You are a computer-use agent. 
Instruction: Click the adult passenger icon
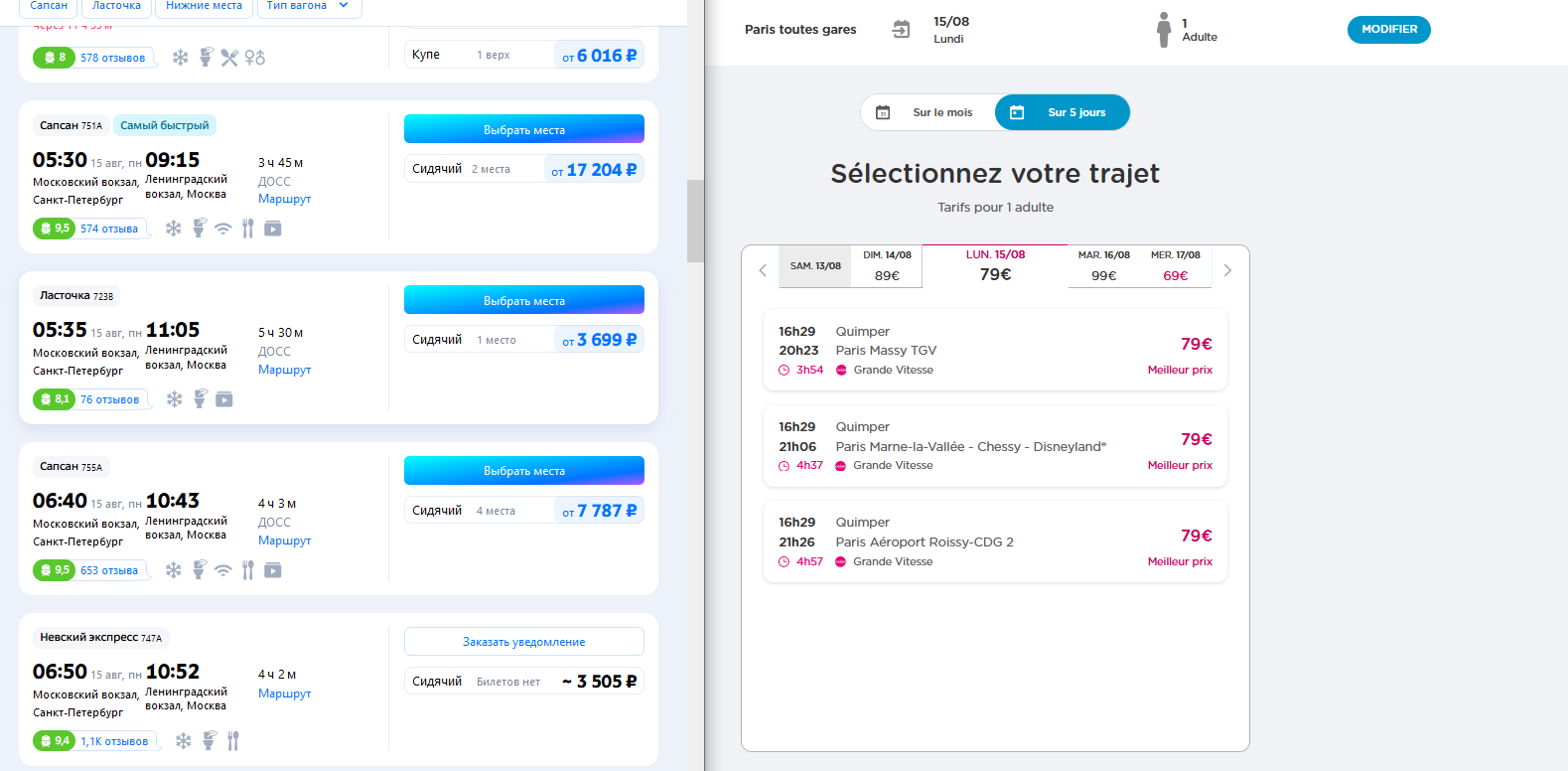1164,30
